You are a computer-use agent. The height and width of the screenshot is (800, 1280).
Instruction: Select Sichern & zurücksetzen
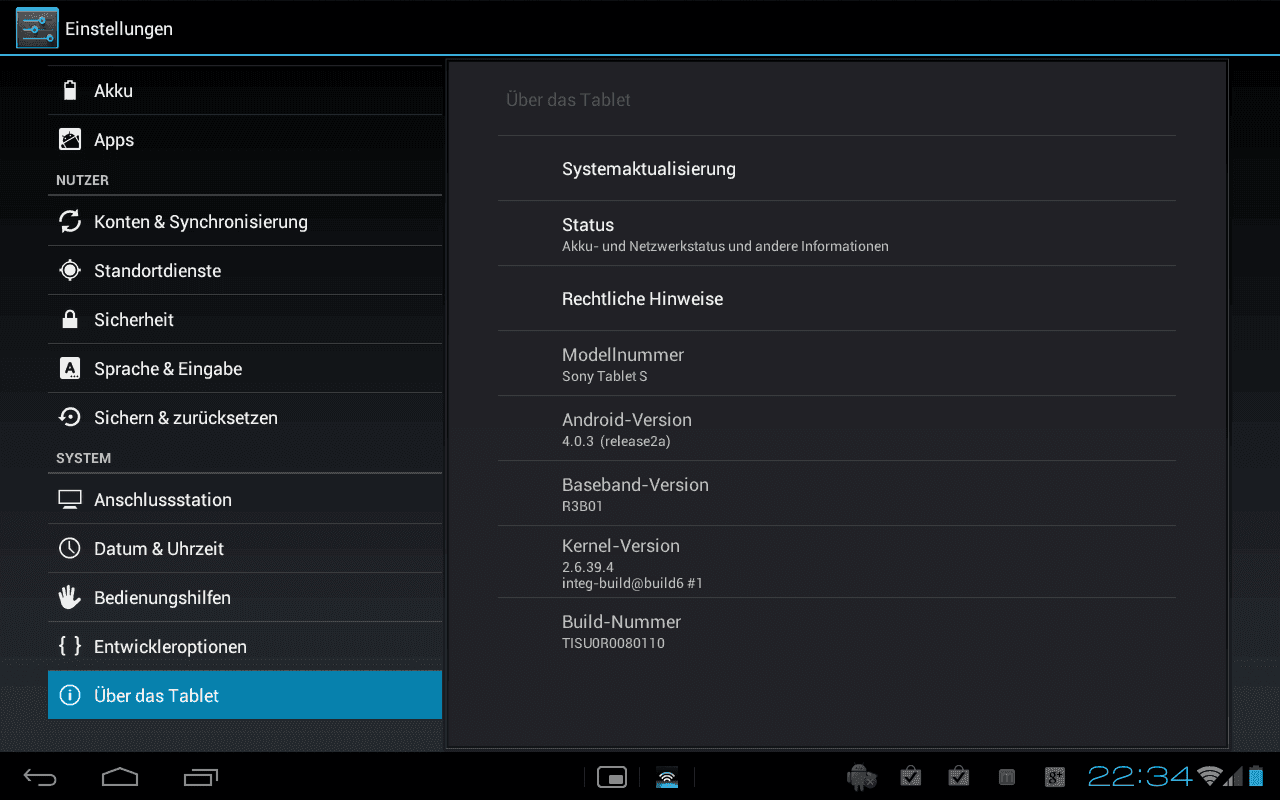click(245, 418)
